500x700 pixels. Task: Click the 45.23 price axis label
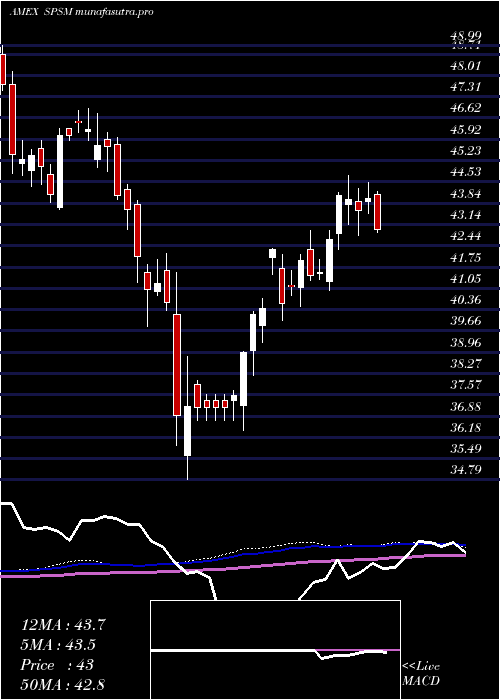(466, 150)
